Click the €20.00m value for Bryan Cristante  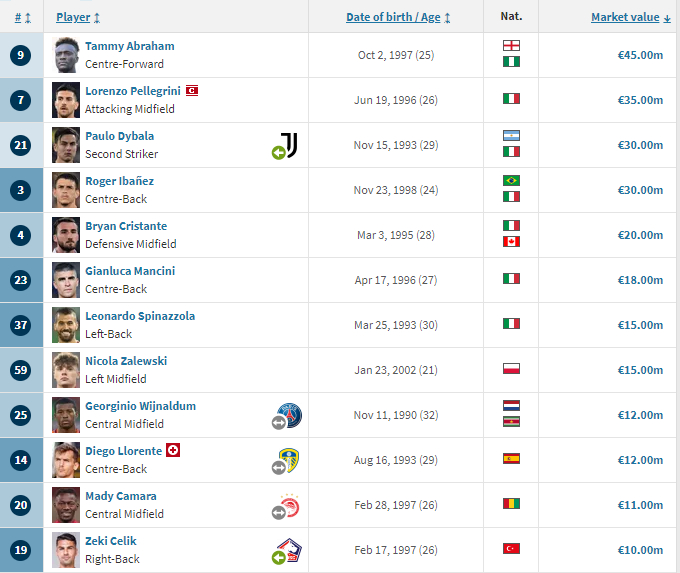[640, 235]
